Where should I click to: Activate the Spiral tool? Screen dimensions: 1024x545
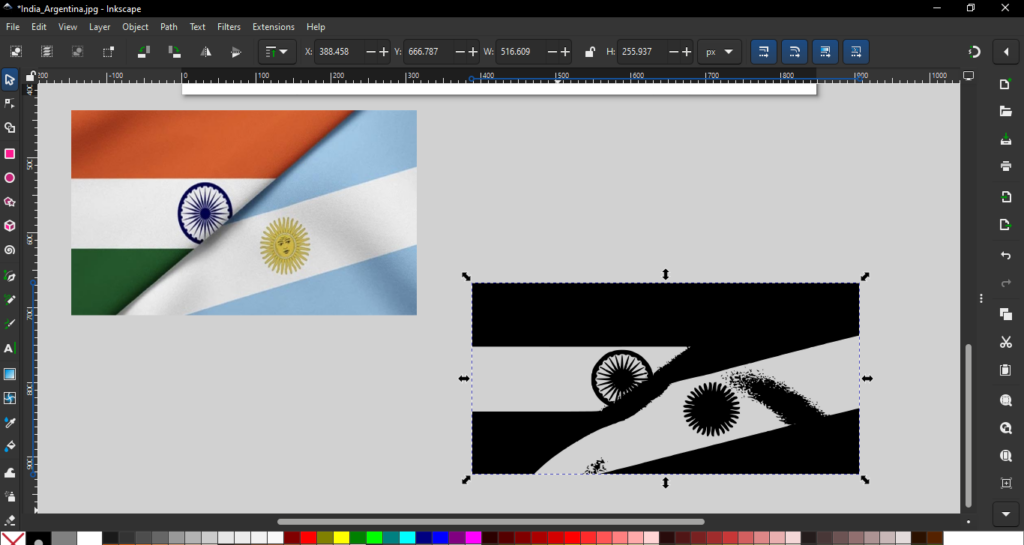pyautogui.click(x=10, y=250)
